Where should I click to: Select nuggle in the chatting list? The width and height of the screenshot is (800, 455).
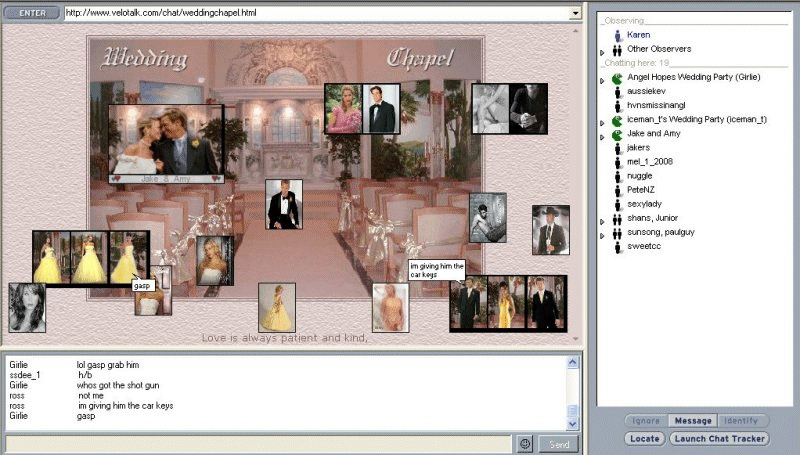click(640, 176)
